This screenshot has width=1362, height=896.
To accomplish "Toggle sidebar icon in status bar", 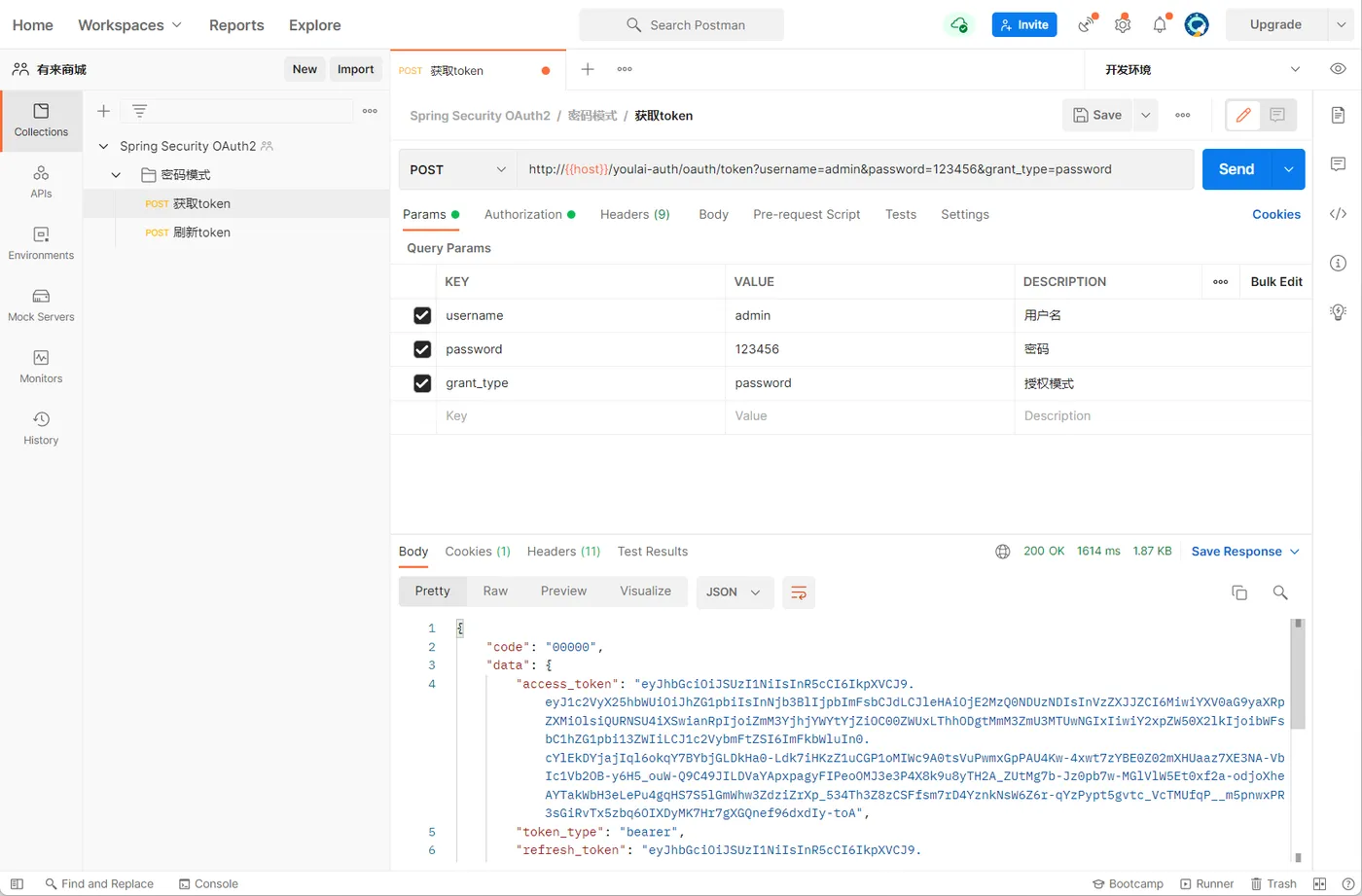I will [x=17, y=883].
